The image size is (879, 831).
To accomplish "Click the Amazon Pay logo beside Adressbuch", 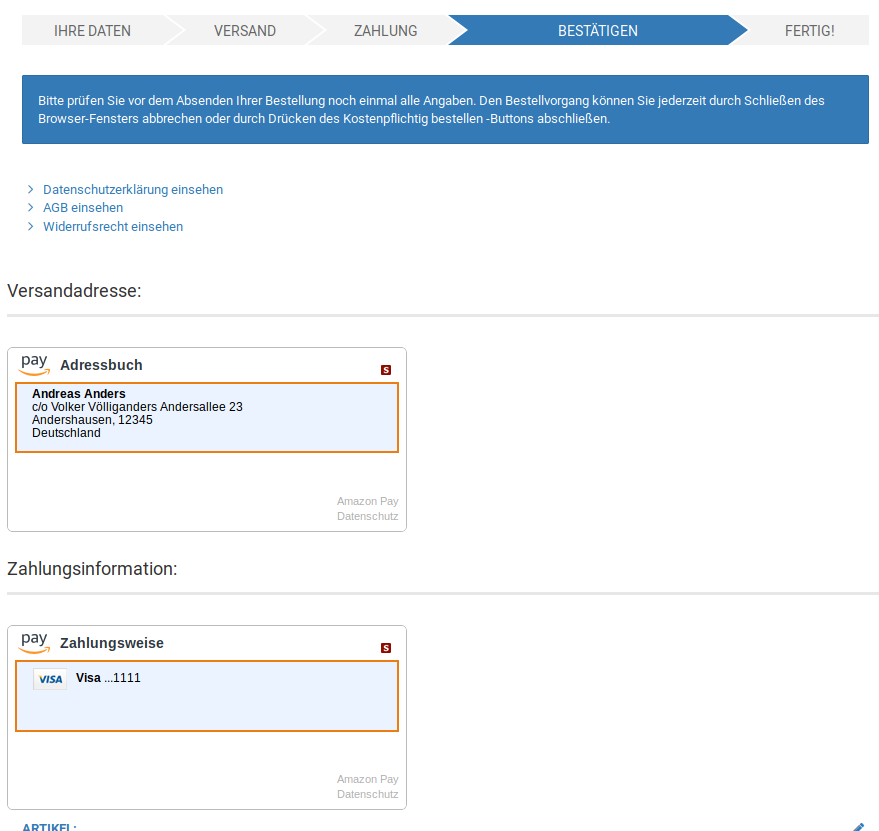I will tap(34, 364).
